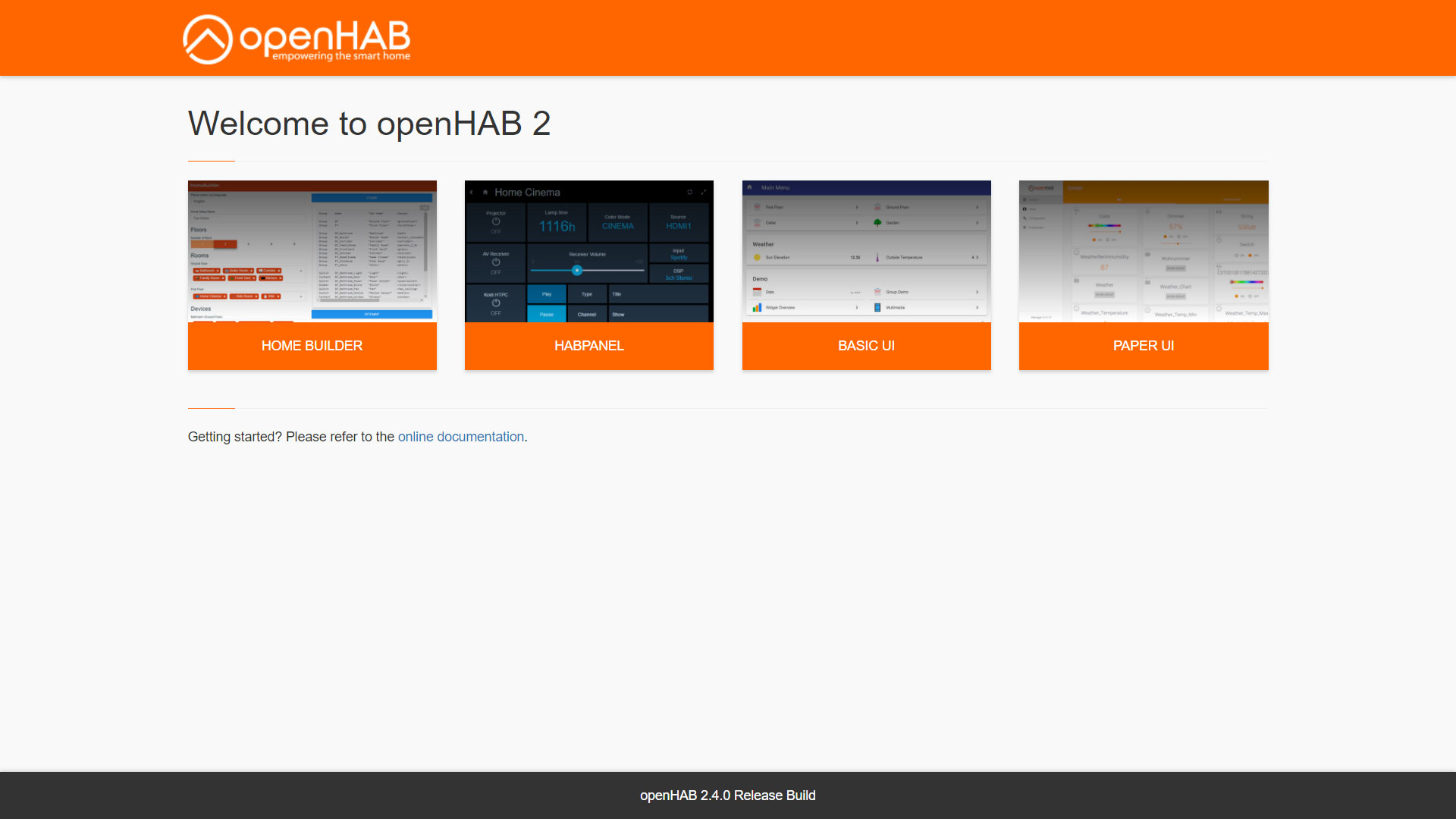Click 'openHAB 2.4.0 Release Build' footer text
The height and width of the screenshot is (819, 1456).
[x=728, y=795]
